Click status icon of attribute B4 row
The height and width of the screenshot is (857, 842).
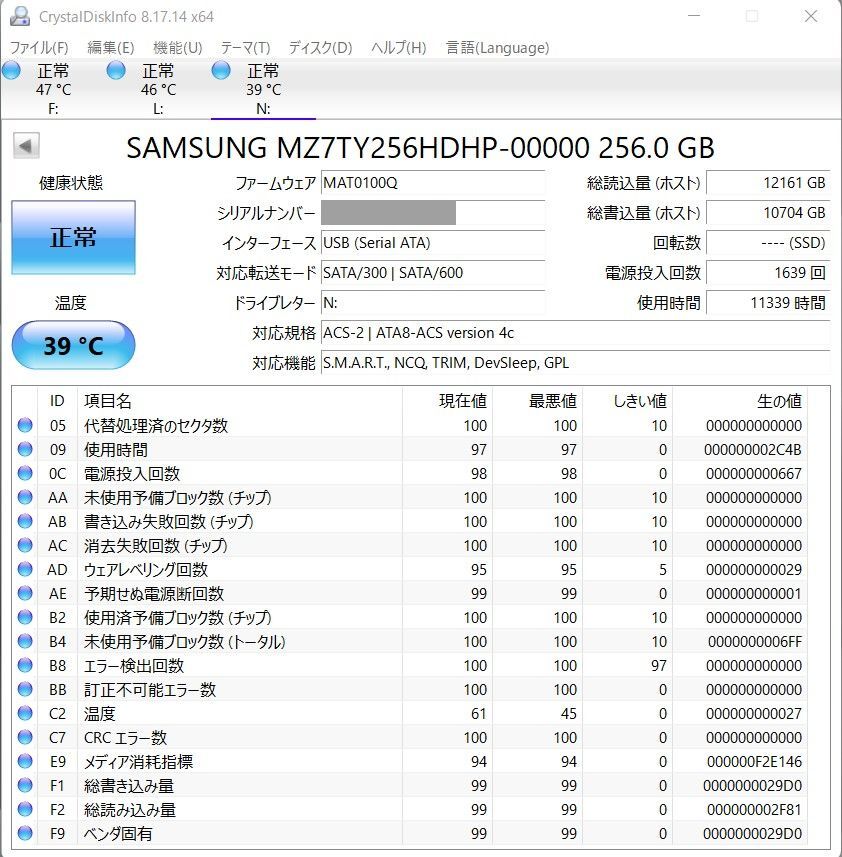pos(25,641)
